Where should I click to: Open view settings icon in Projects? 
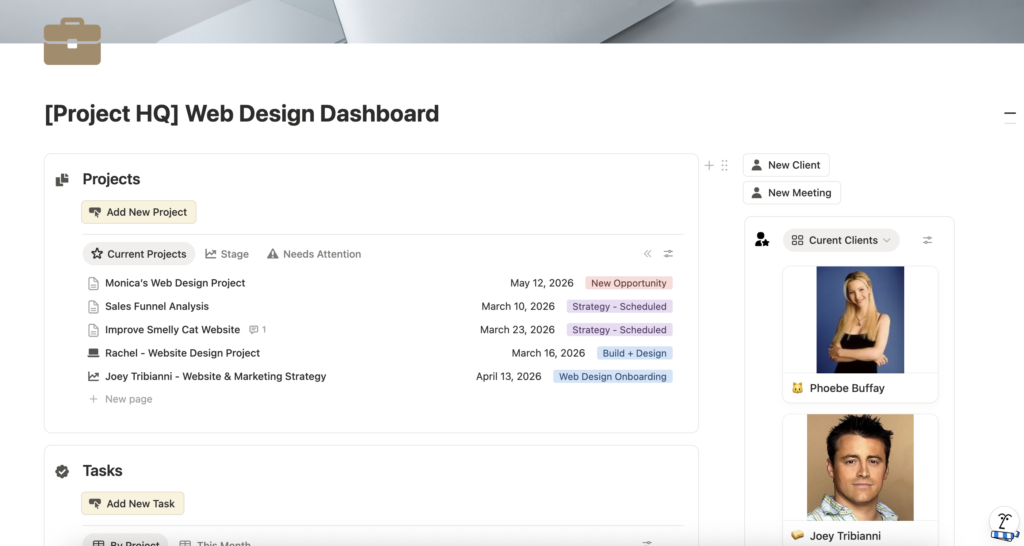pos(668,253)
